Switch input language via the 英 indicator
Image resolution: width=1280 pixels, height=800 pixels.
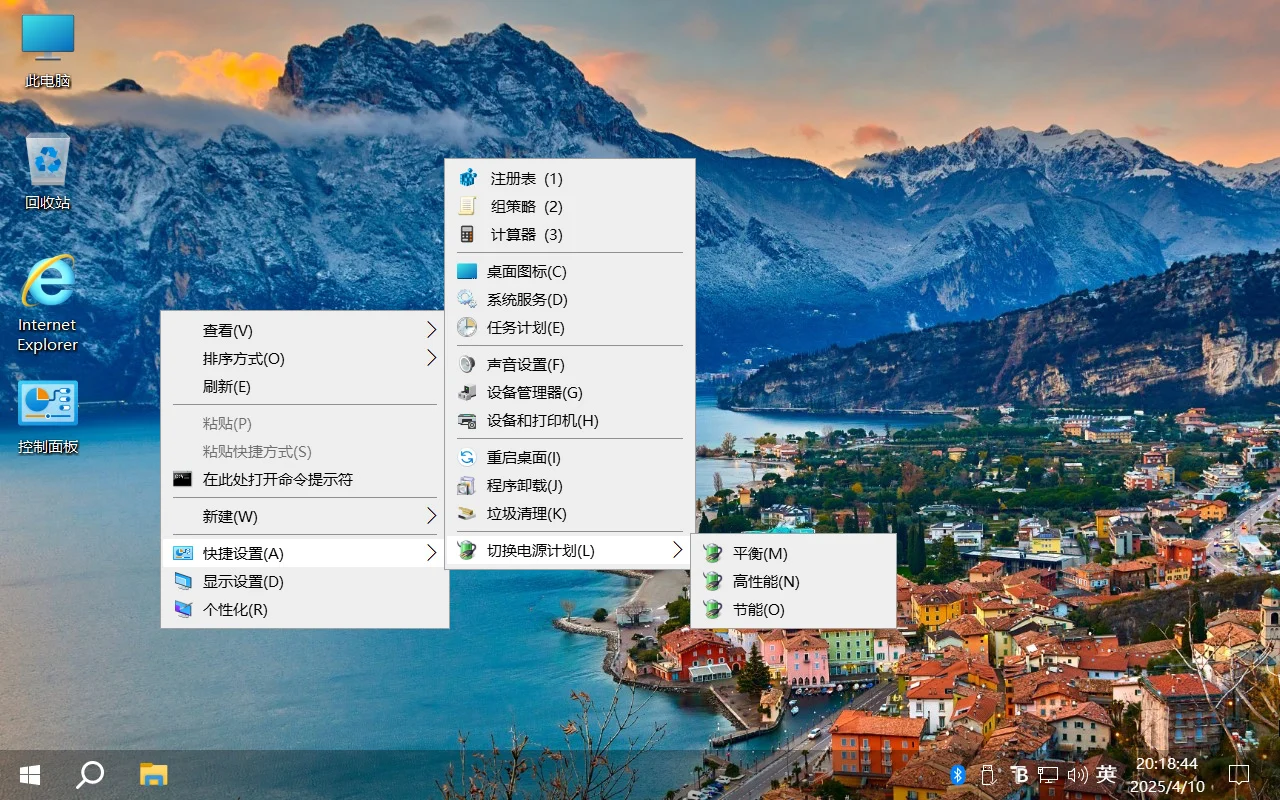1106,774
